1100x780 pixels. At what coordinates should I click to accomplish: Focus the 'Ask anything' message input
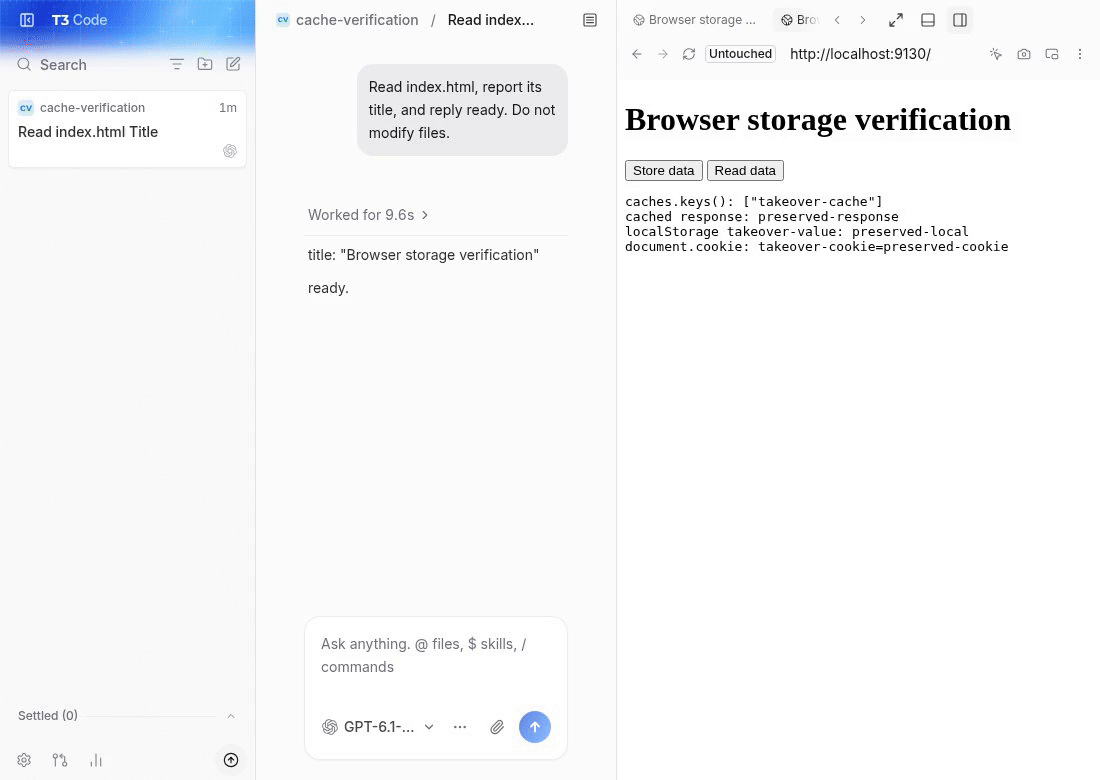tap(436, 656)
